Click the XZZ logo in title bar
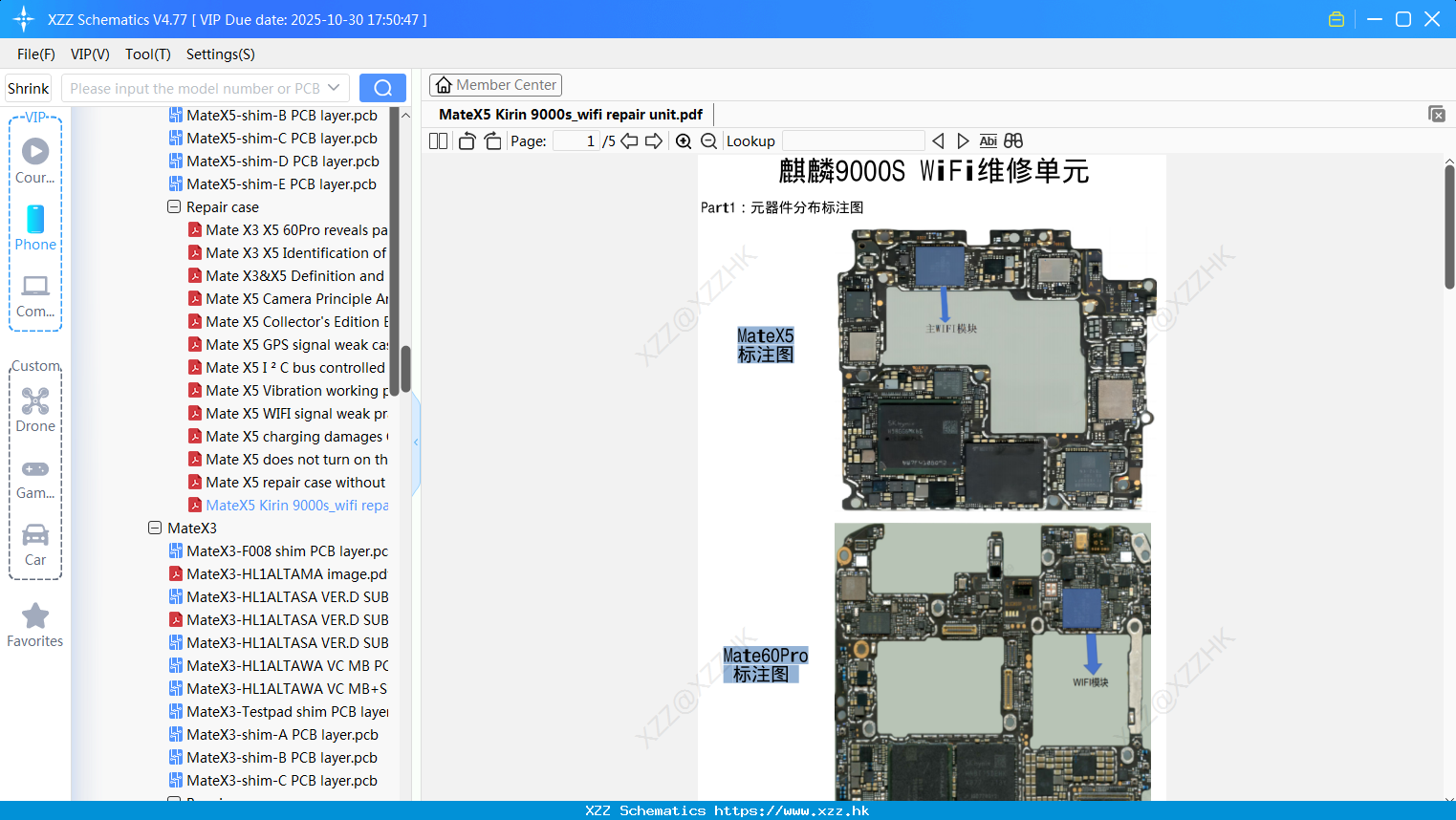Viewport: 1456px width, 820px height. coord(24,19)
